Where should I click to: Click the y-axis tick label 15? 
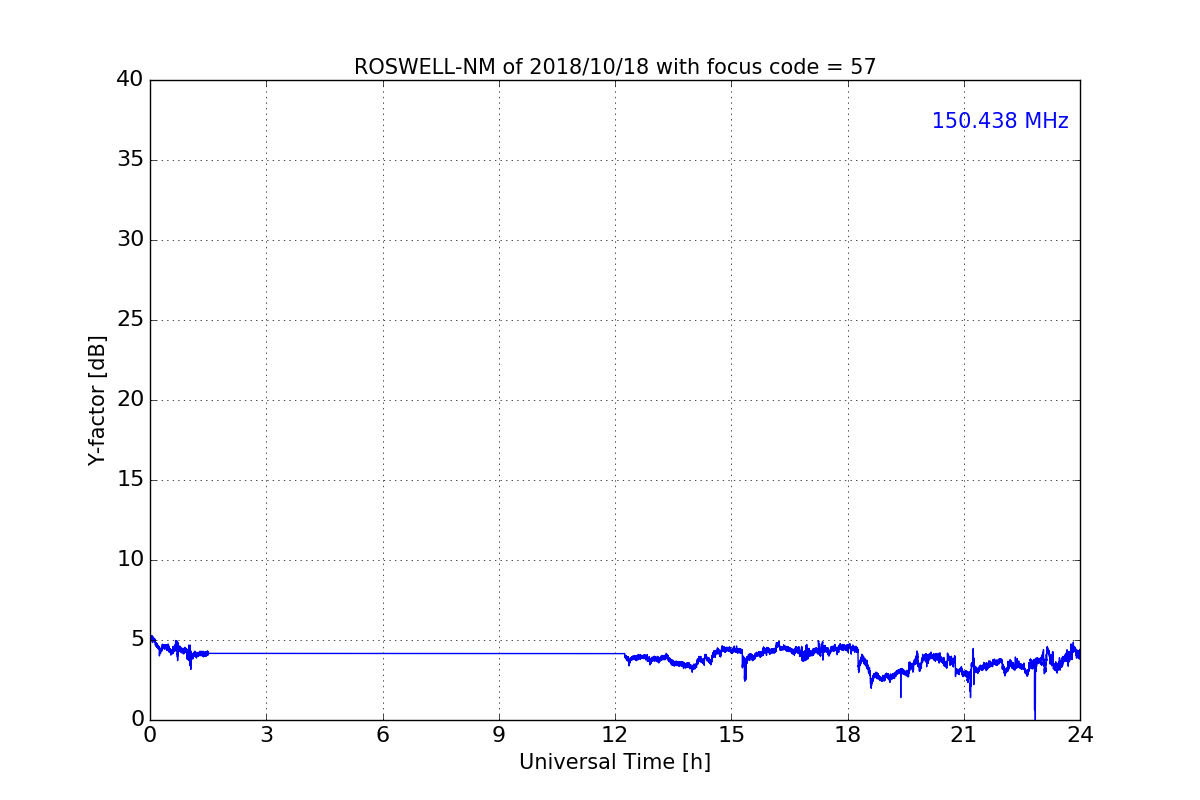point(130,479)
